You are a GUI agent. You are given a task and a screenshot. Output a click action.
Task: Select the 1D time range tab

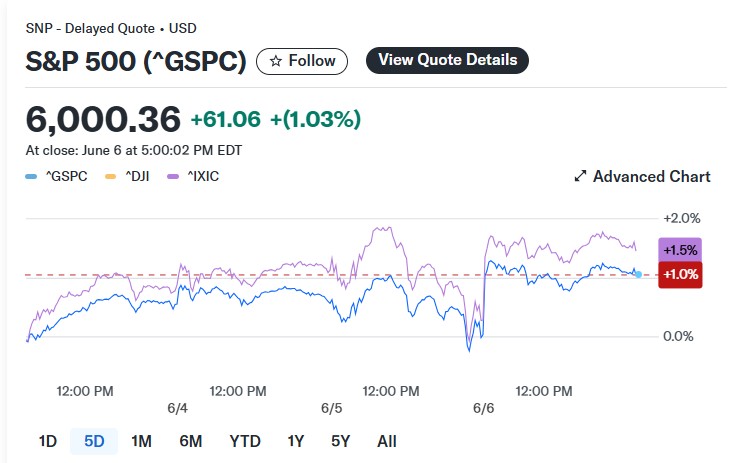pos(48,441)
